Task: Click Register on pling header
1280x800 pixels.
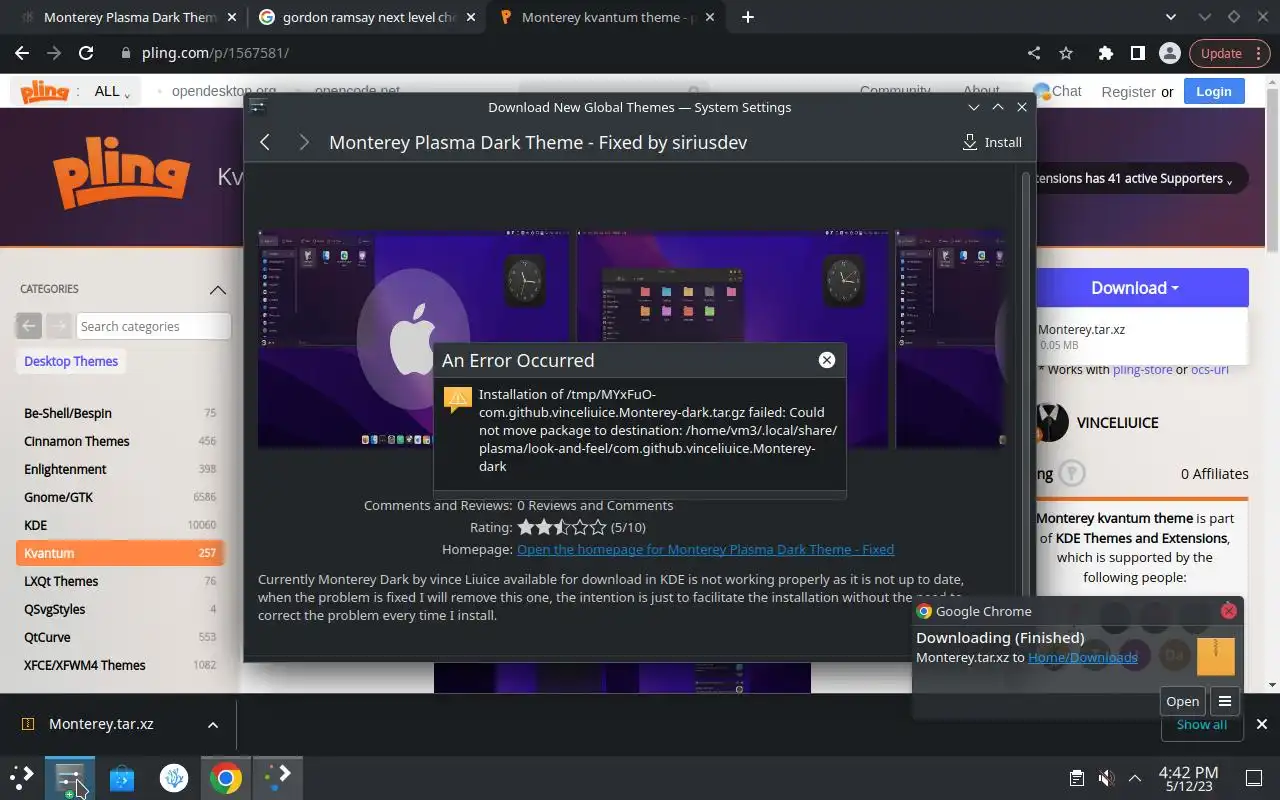Action: pos(1128,91)
